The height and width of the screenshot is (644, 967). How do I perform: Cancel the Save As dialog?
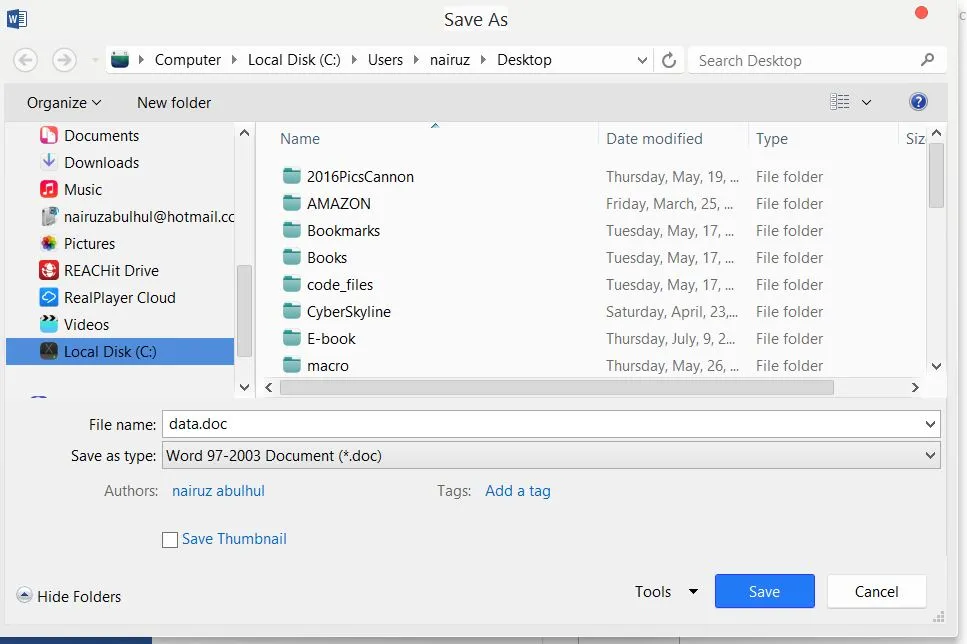tap(876, 592)
